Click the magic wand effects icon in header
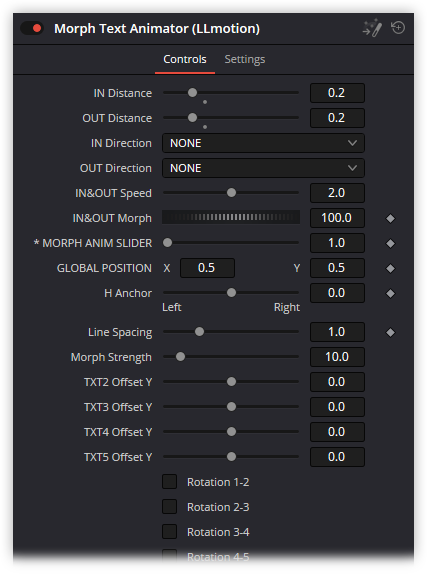The width and height of the screenshot is (427, 574). coord(372,28)
